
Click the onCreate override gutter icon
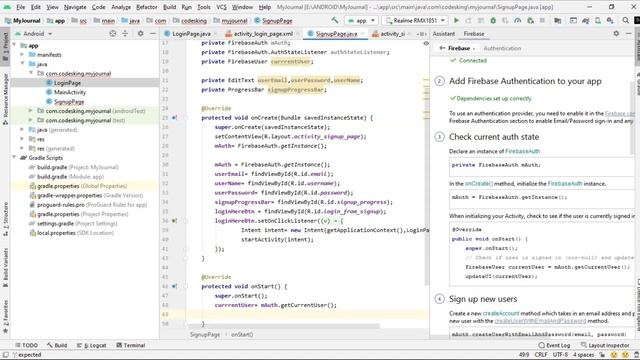174,118
